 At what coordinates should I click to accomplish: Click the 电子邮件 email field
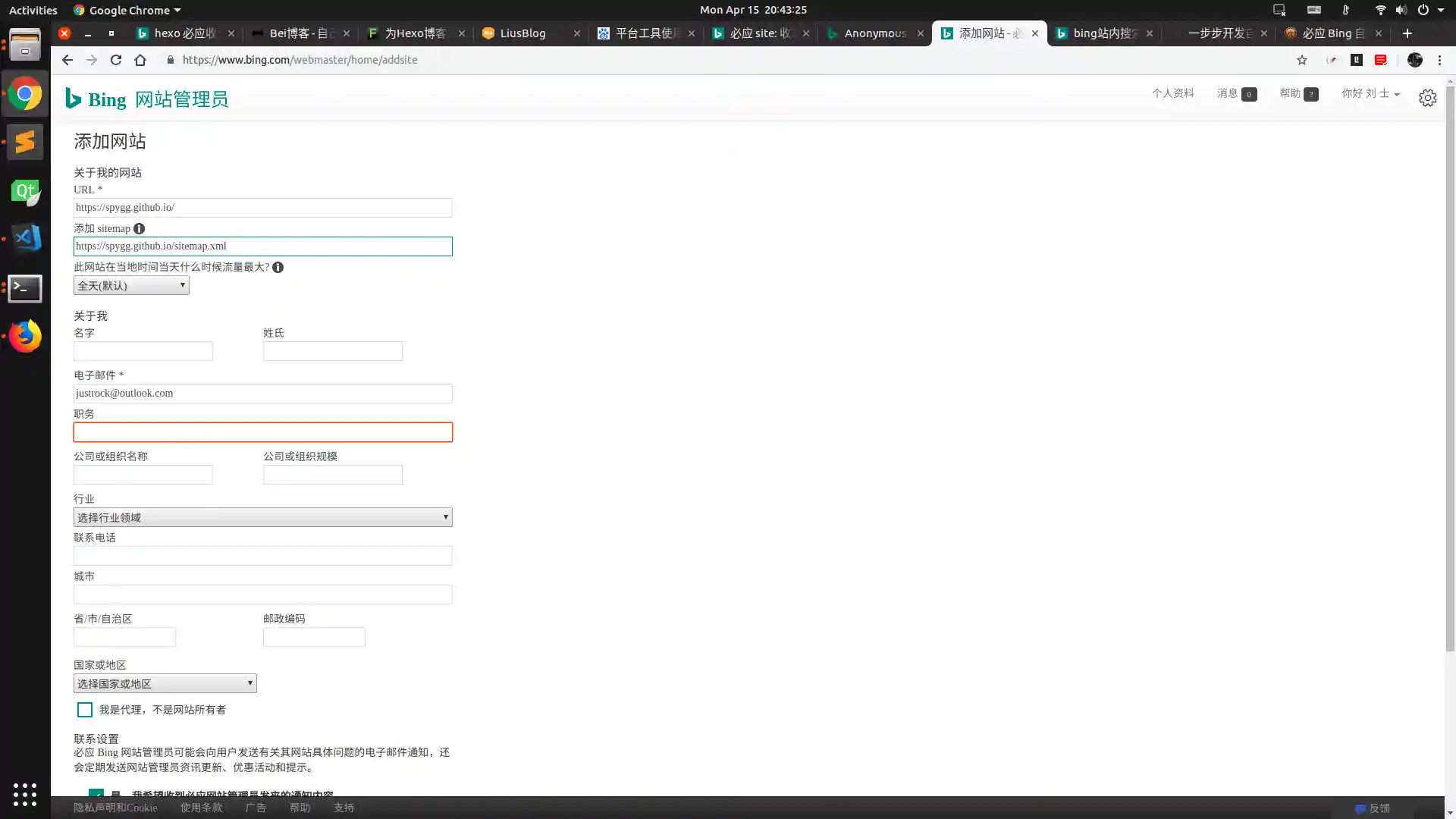[263, 394]
